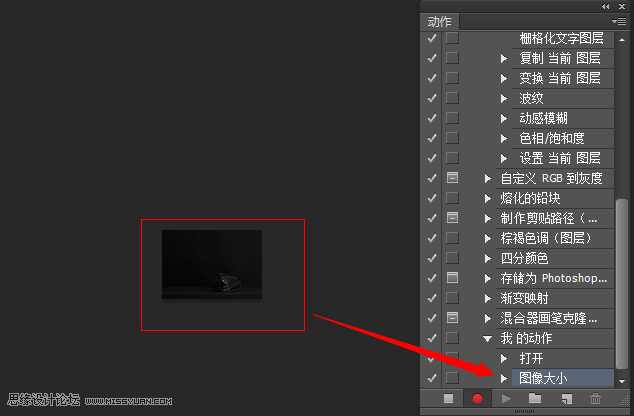
Task: Expand the 色相/饱和度 step details
Action: [505, 138]
